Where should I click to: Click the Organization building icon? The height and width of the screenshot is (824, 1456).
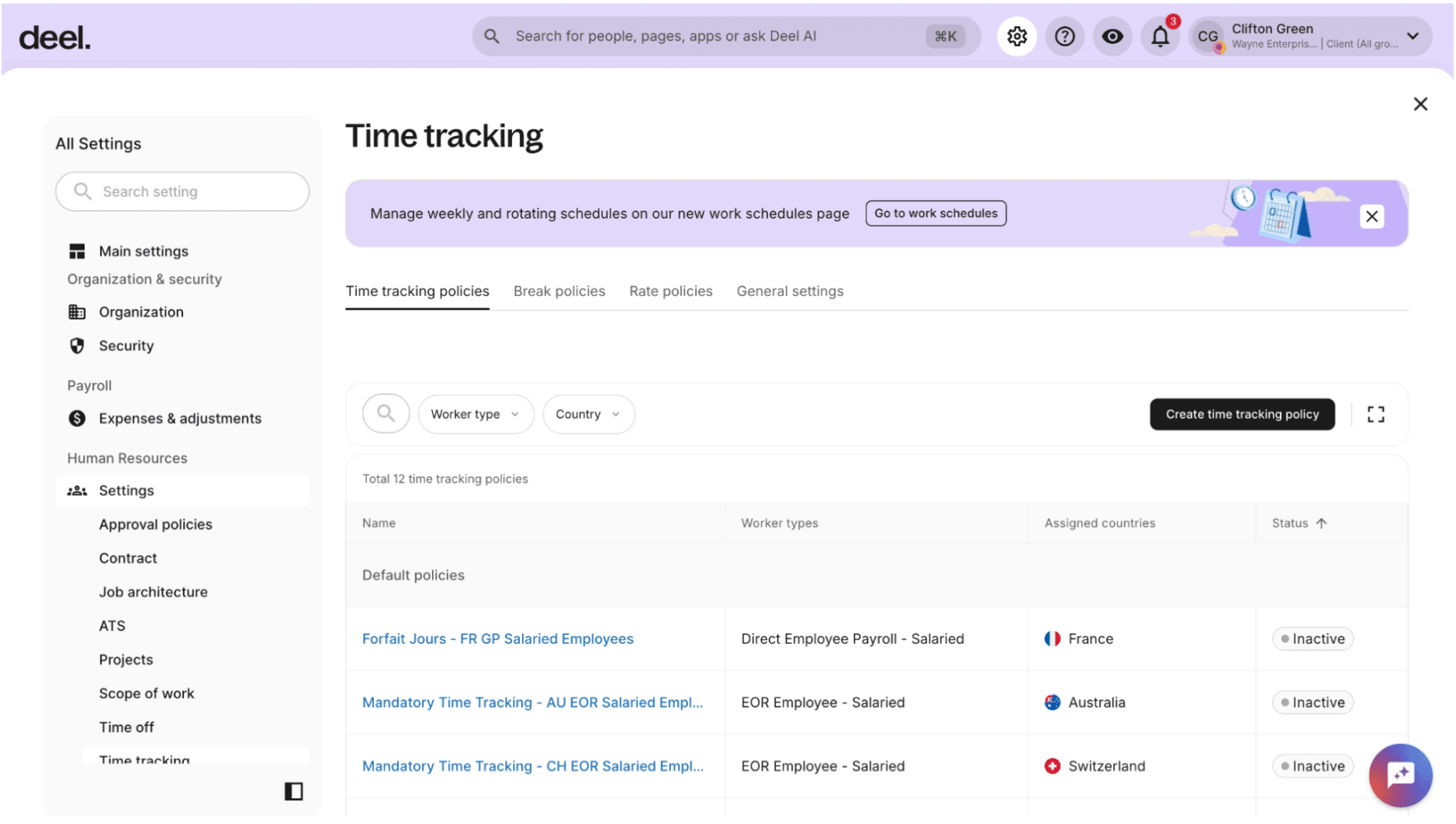[x=77, y=312]
